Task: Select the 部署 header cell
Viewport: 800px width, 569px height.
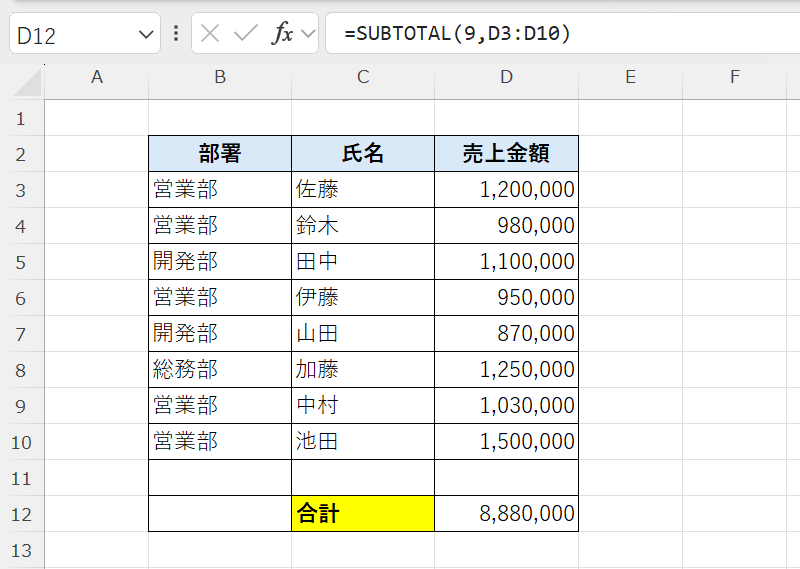Action: (220, 154)
